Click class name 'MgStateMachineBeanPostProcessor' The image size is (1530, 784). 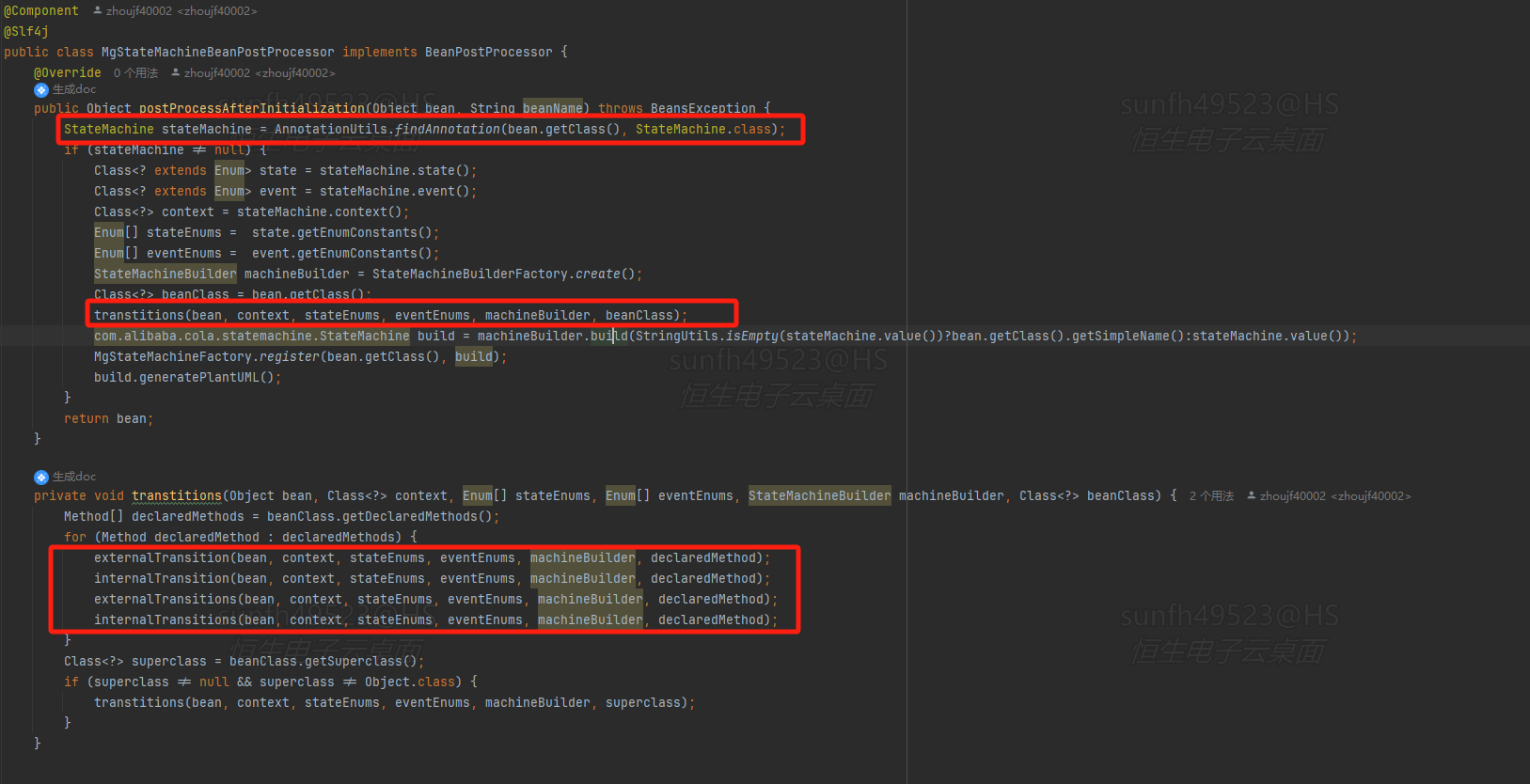click(x=218, y=53)
